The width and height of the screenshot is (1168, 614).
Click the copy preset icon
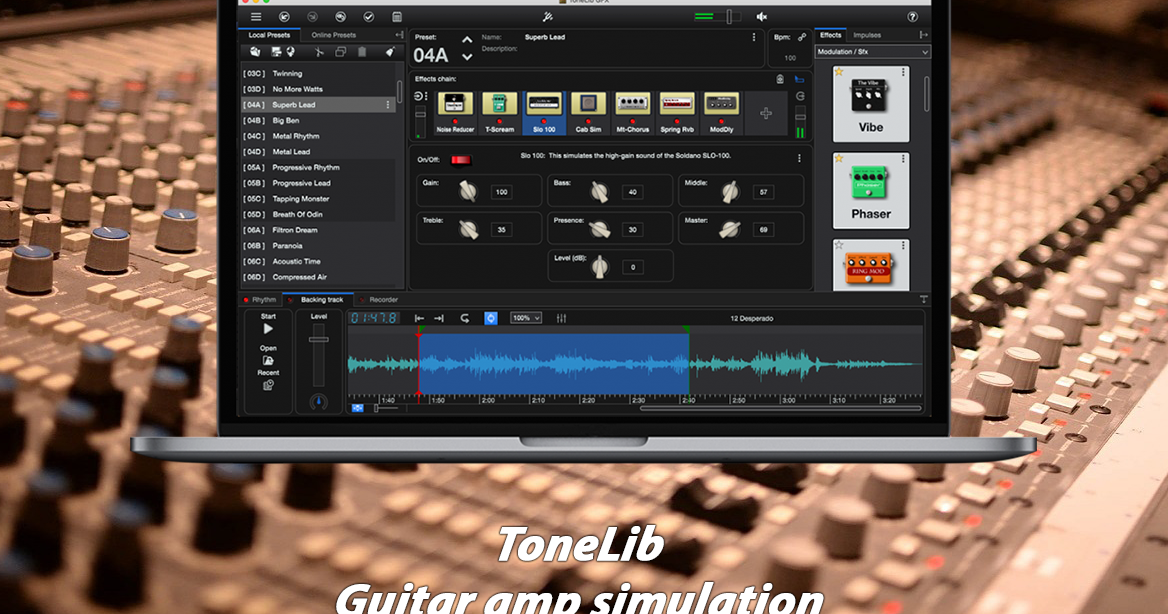click(340, 51)
